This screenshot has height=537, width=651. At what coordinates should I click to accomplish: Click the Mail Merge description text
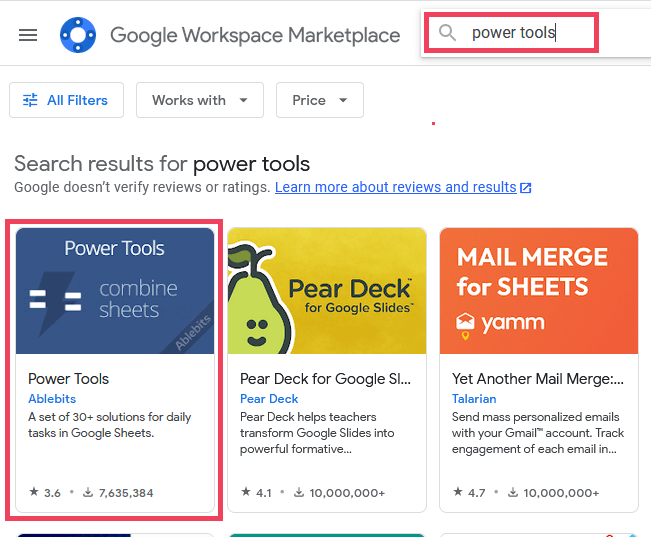pyautogui.click(x=538, y=433)
